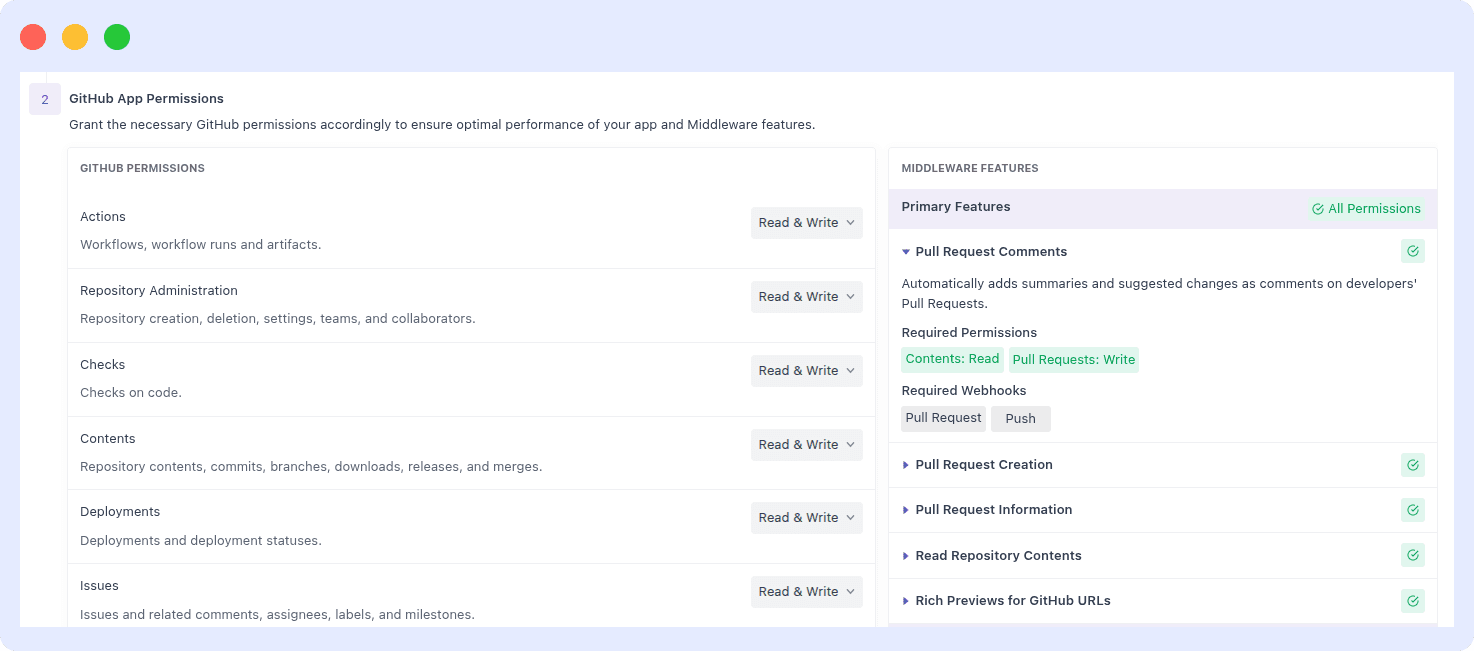Screen dimensions: 1474x651
Task: Open the Contents Read & Write dropdown
Action: pos(806,444)
